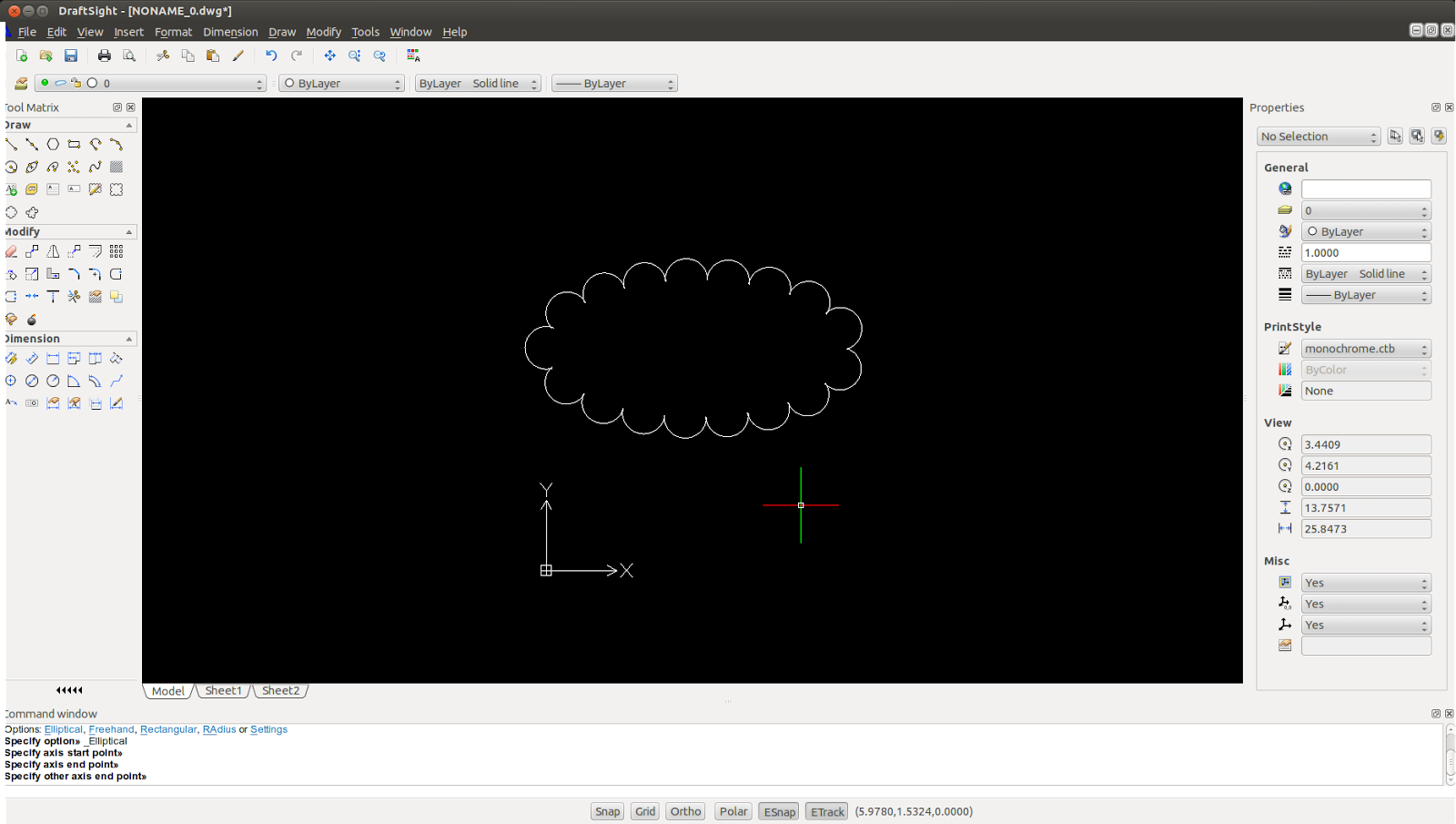Close the Tool Matrix panel
This screenshot has height=824, width=1456.
[x=130, y=107]
